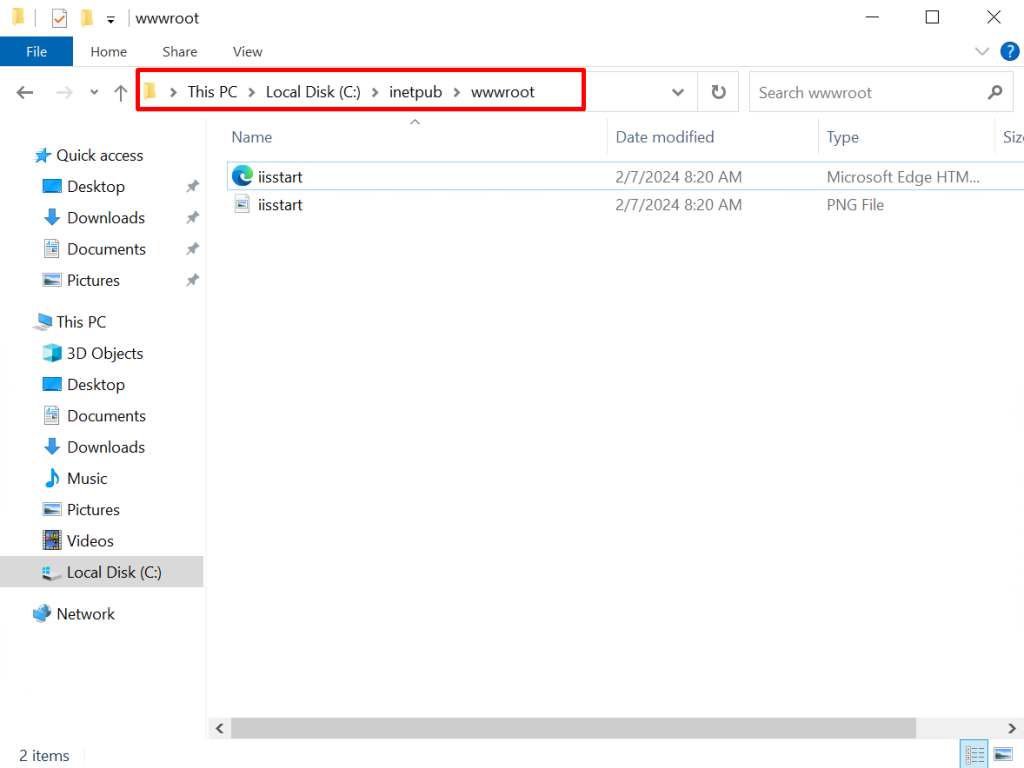Click the Properties icon in quick access toolbar
The width and height of the screenshot is (1024, 768).
tap(59, 18)
